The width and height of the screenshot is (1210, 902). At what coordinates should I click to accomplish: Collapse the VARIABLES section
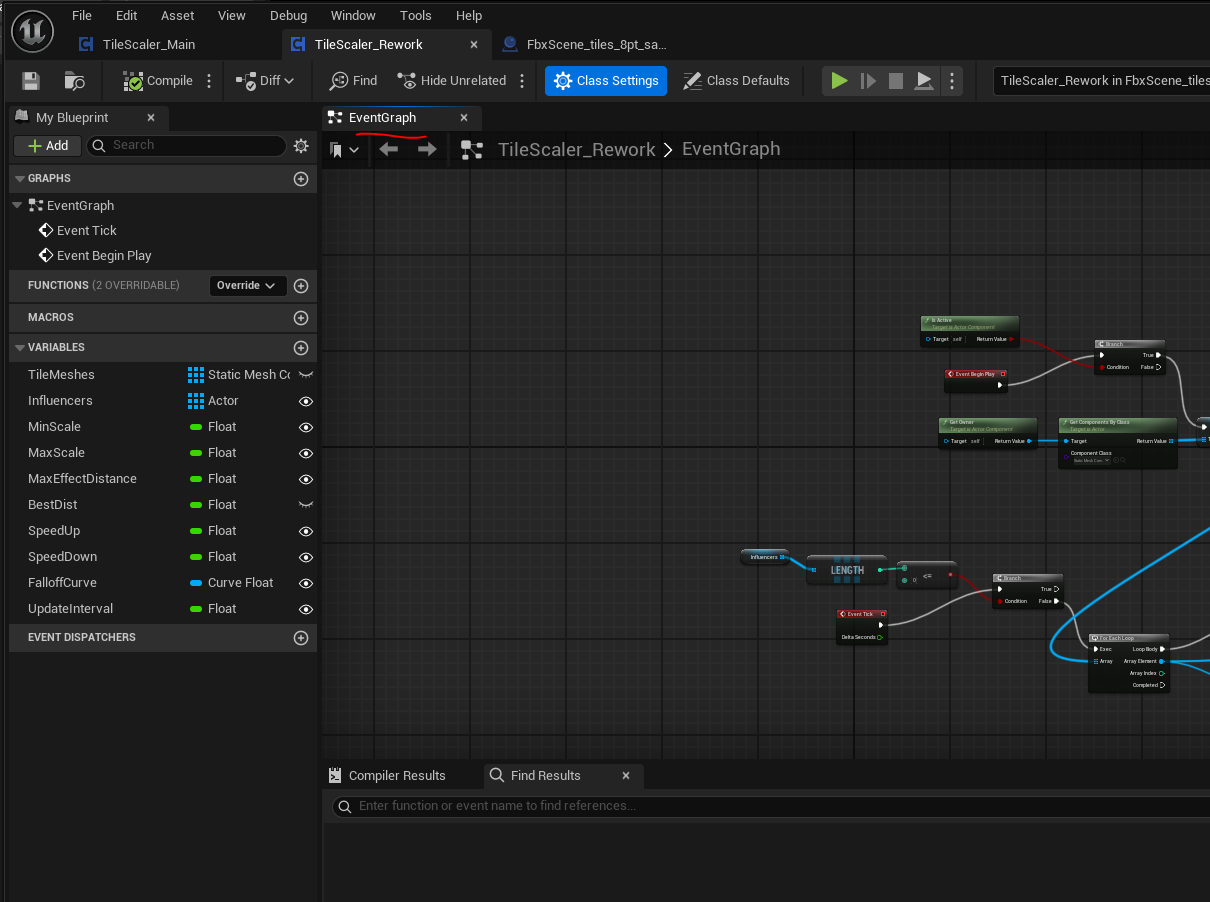(19, 348)
